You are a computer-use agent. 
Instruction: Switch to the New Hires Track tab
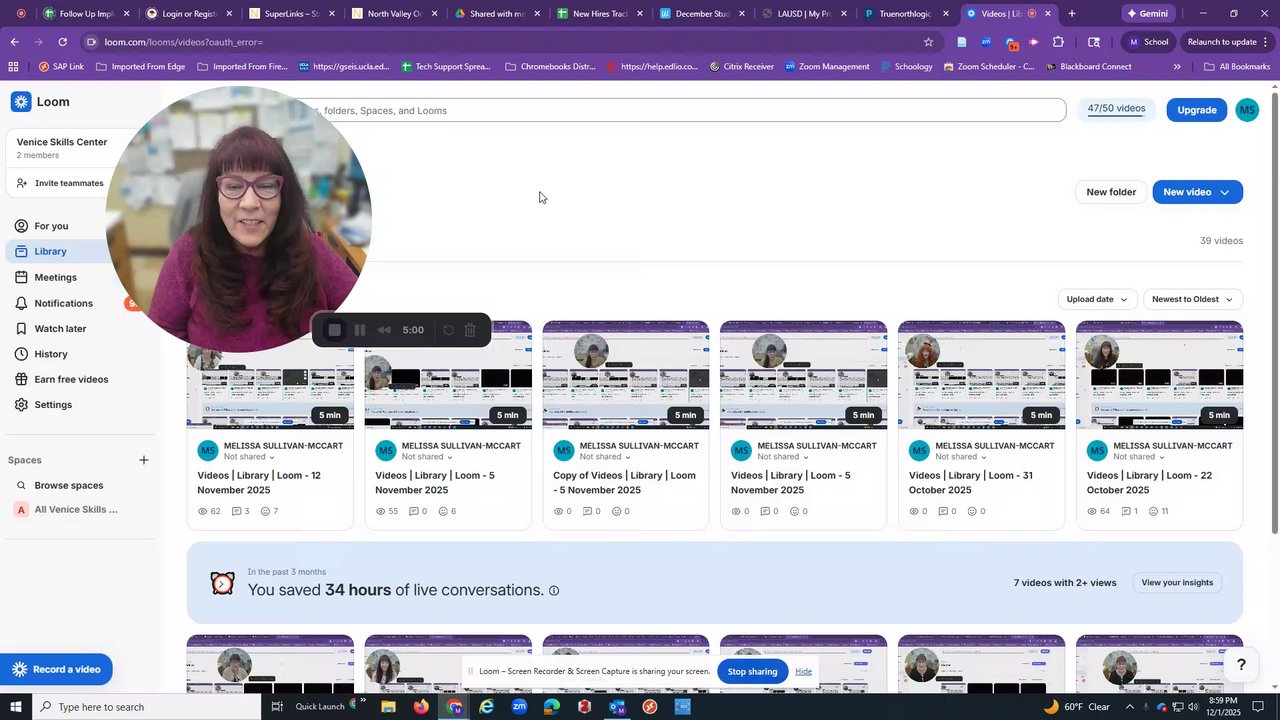pyautogui.click(x=602, y=14)
